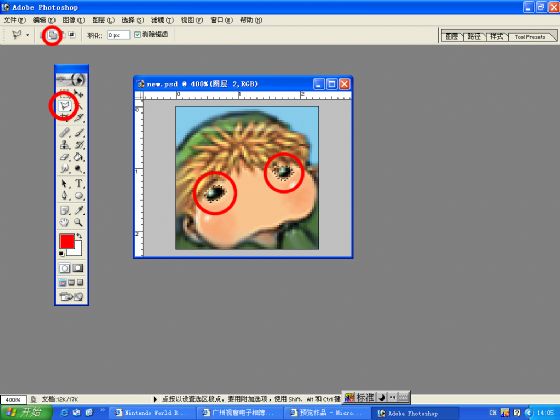Select the Ellipse shape tool

point(79,195)
